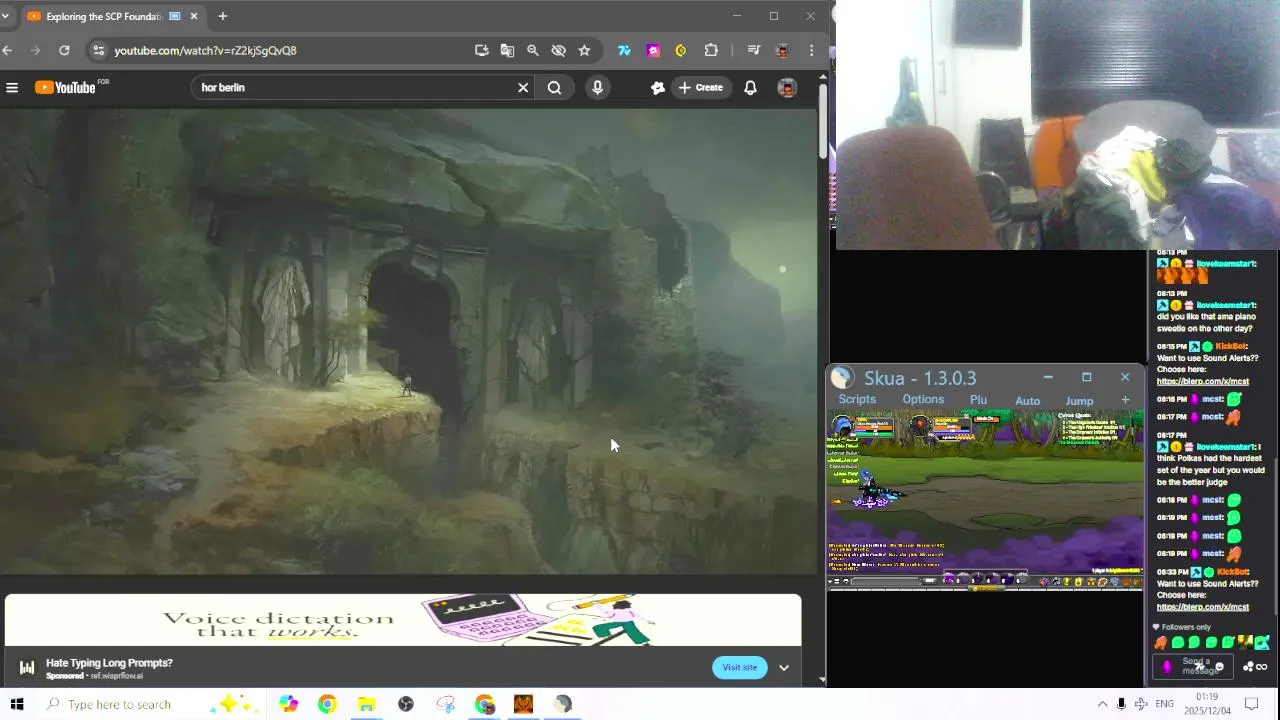The width and height of the screenshot is (1280, 720).
Task: Click the YouTube Create button
Action: point(700,88)
